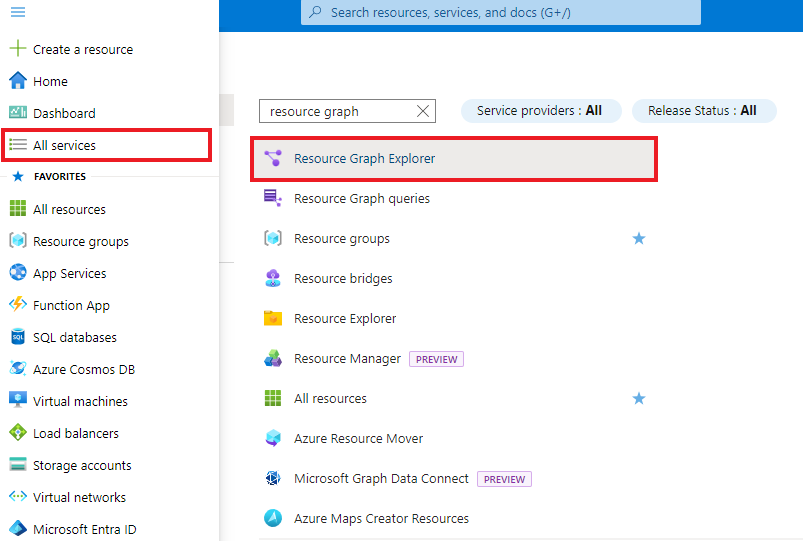The height and width of the screenshot is (541, 803).
Task: Open the Resource Manager preview service
Action: 347,358
